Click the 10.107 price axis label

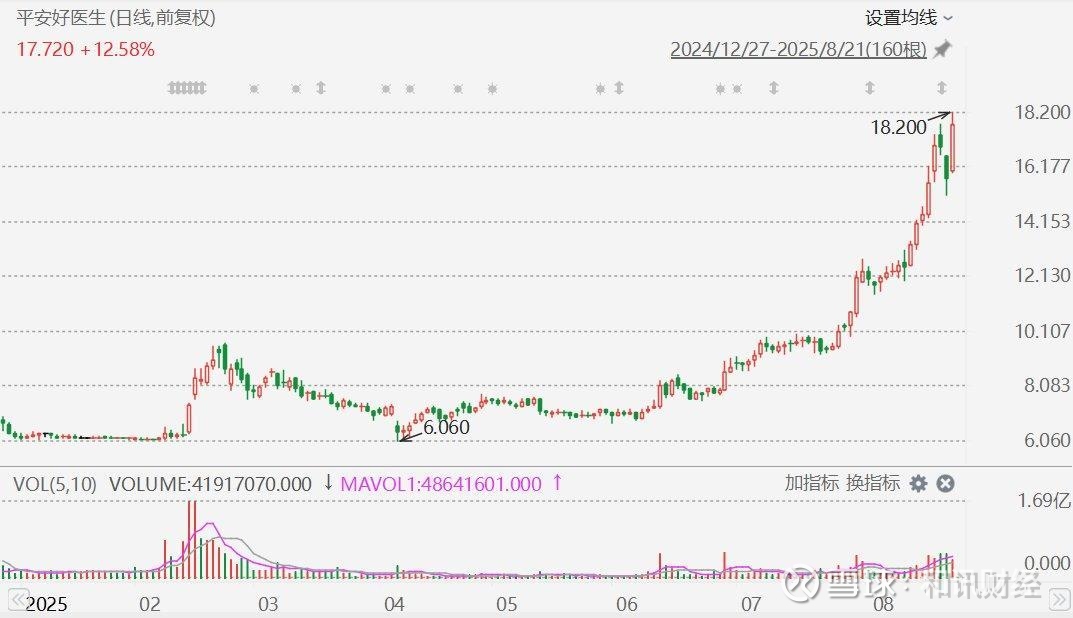click(x=1042, y=331)
